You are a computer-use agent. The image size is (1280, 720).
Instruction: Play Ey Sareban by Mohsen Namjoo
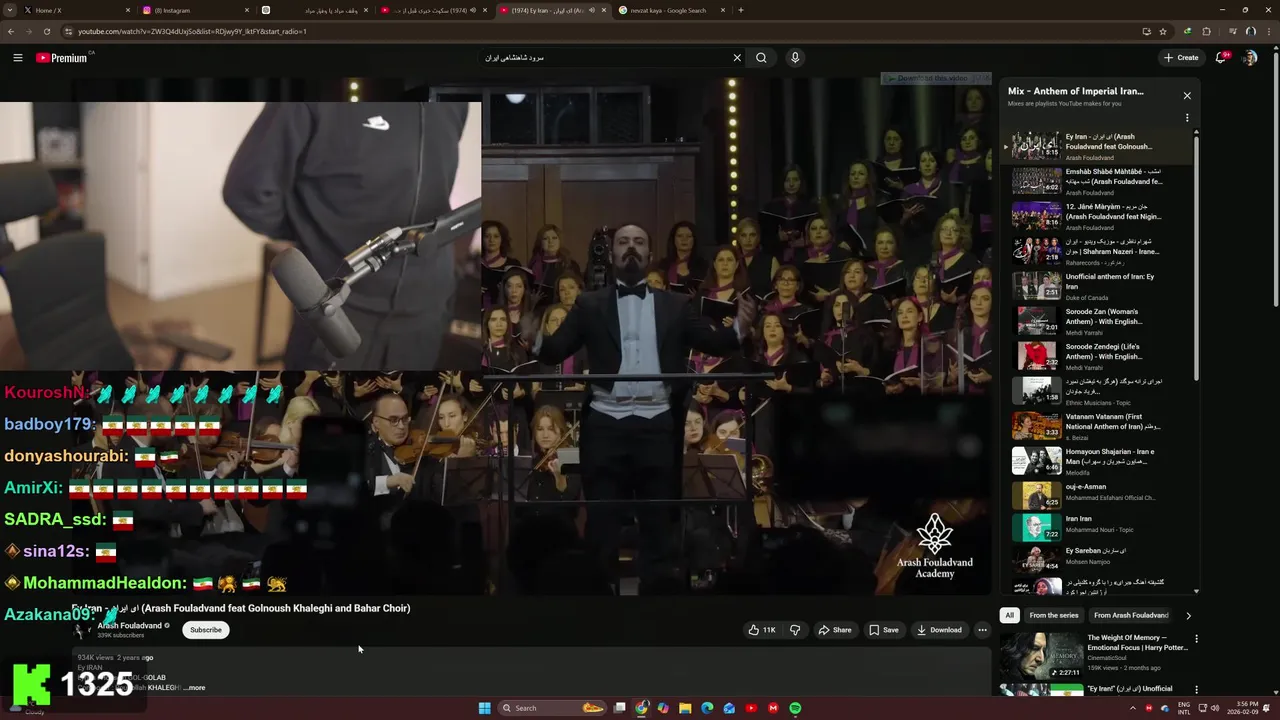[1098, 558]
